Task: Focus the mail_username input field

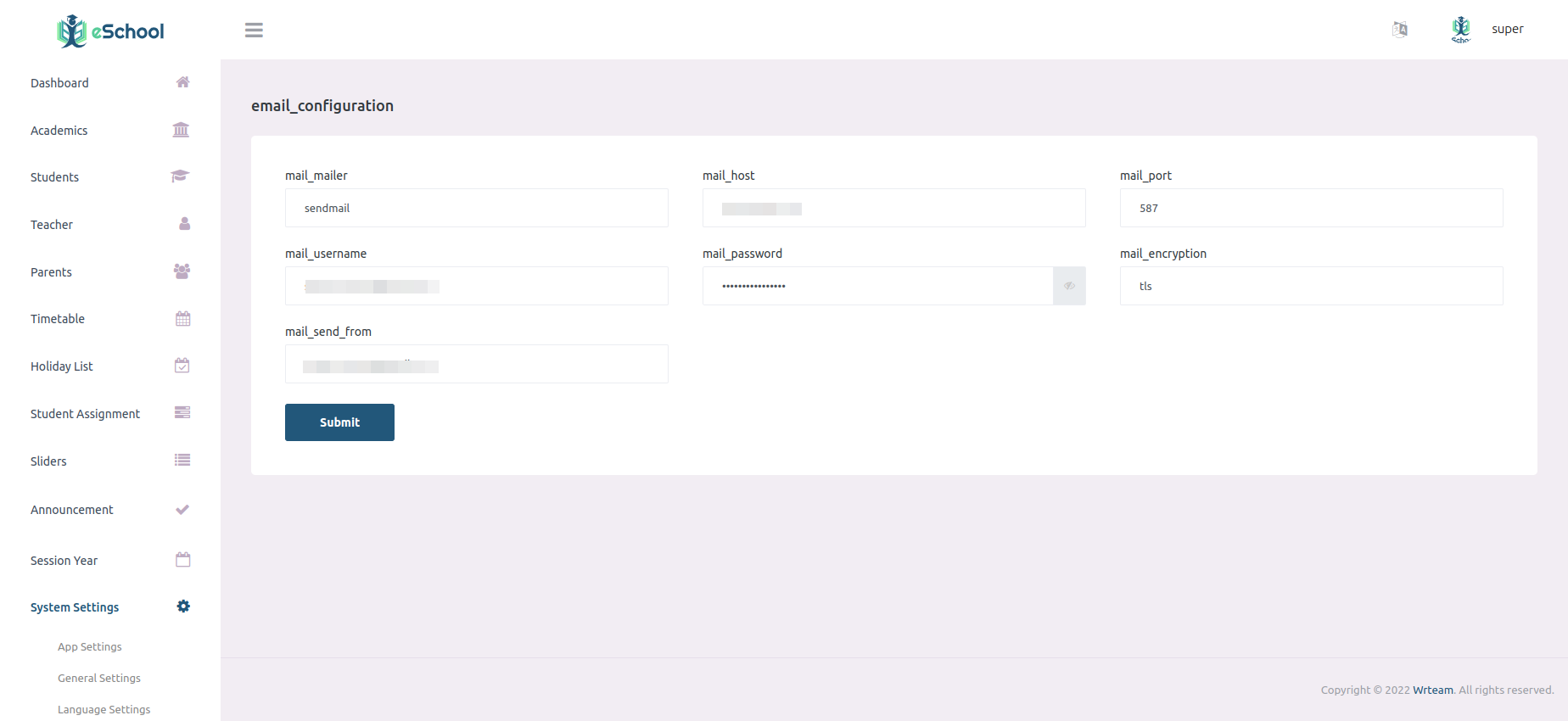Action: [477, 286]
